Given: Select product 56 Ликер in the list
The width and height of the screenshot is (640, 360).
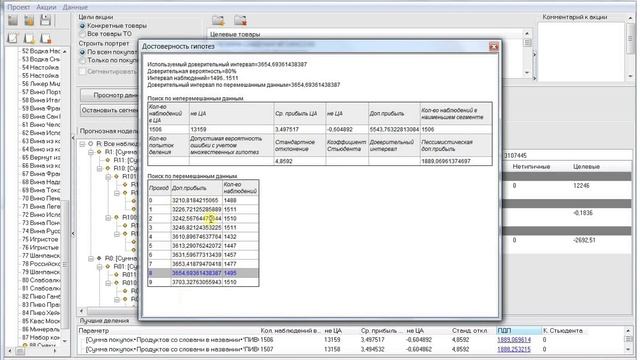Looking at the screenshot, I should [x=41, y=84].
